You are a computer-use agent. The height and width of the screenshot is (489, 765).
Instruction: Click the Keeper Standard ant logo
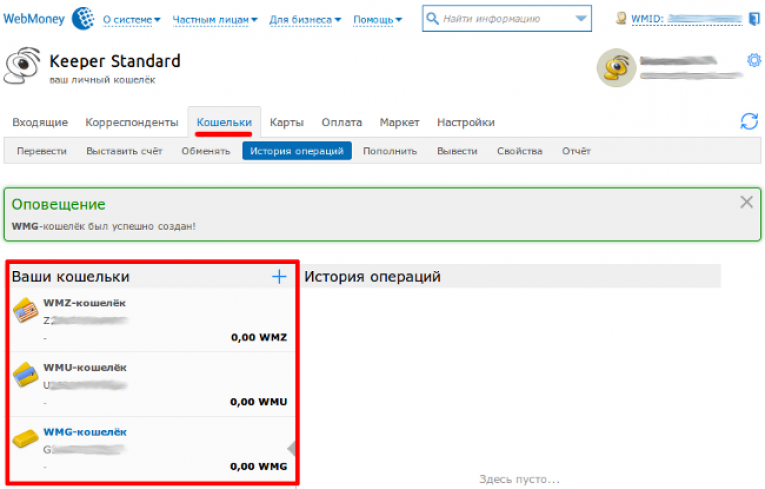(x=22, y=65)
